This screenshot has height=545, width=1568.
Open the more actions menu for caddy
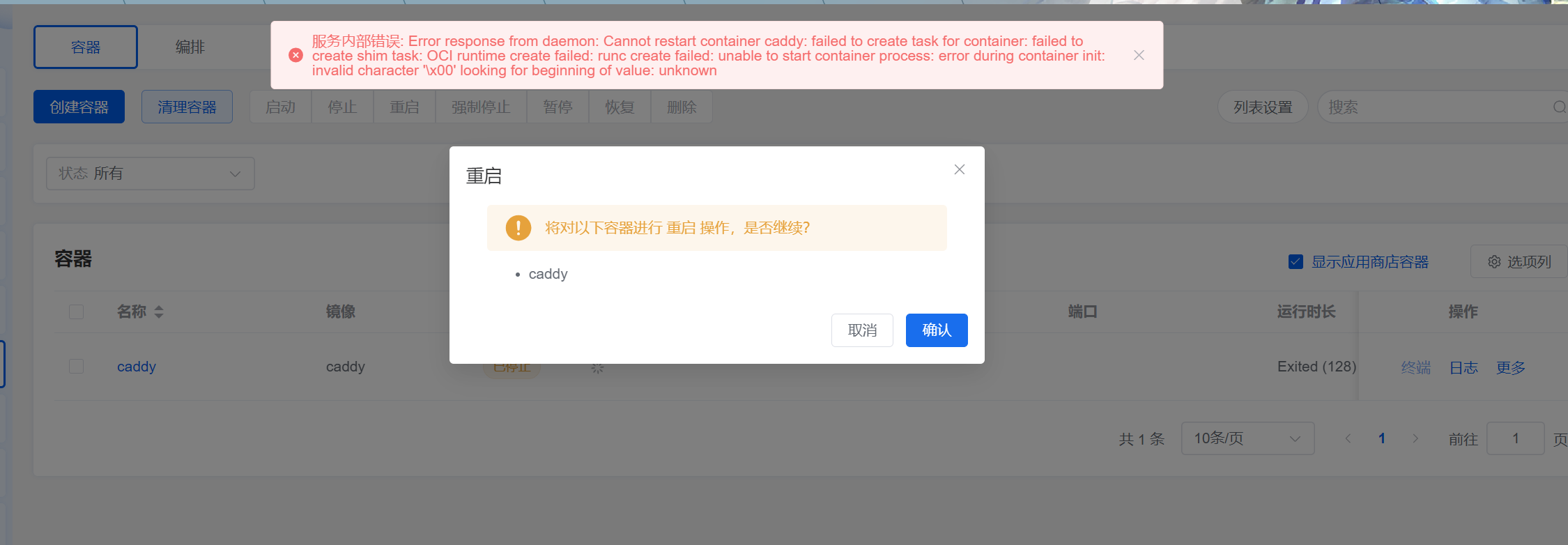coord(1510,367)
